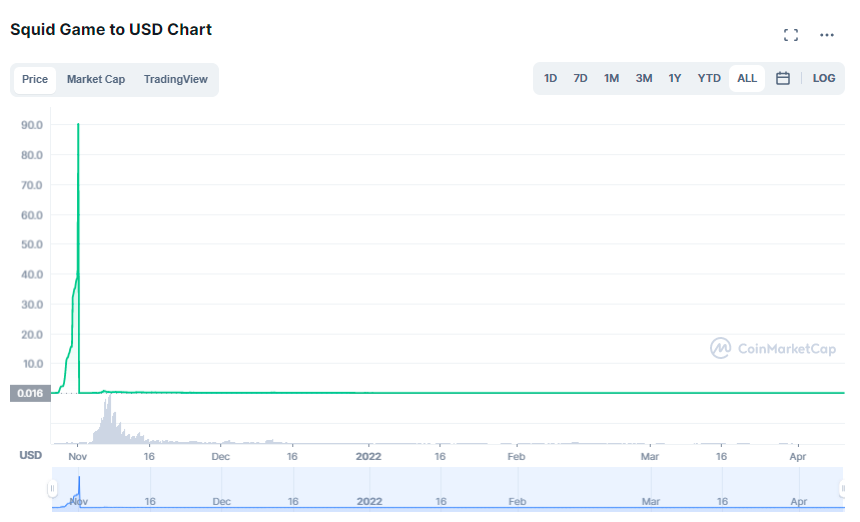Click the 2022 x-axis label on main chart
This screenshot has height=522, width=860.
369,456
